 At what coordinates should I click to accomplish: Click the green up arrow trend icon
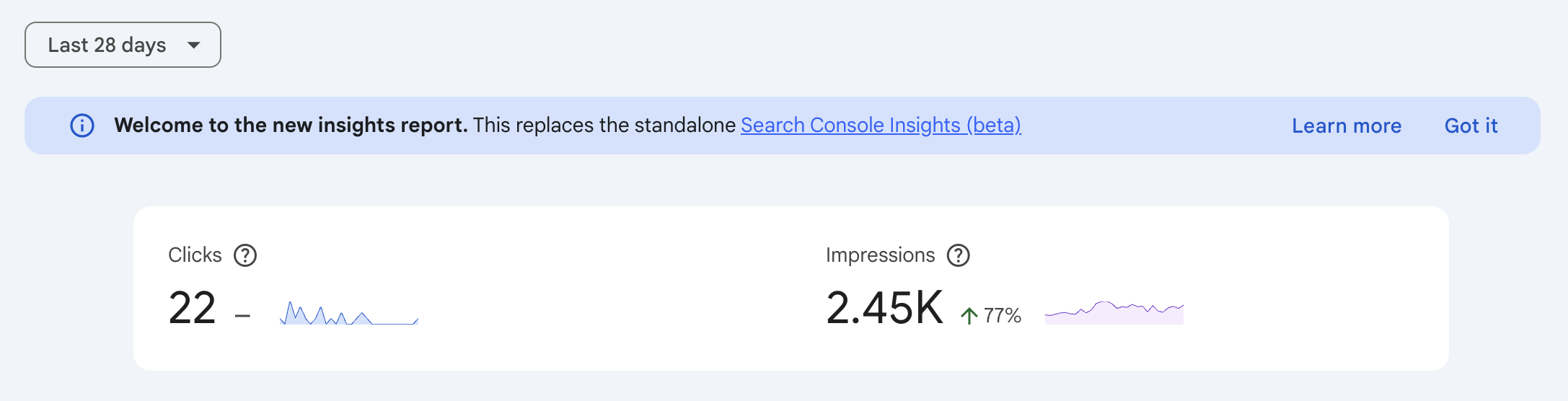[969, 316]
